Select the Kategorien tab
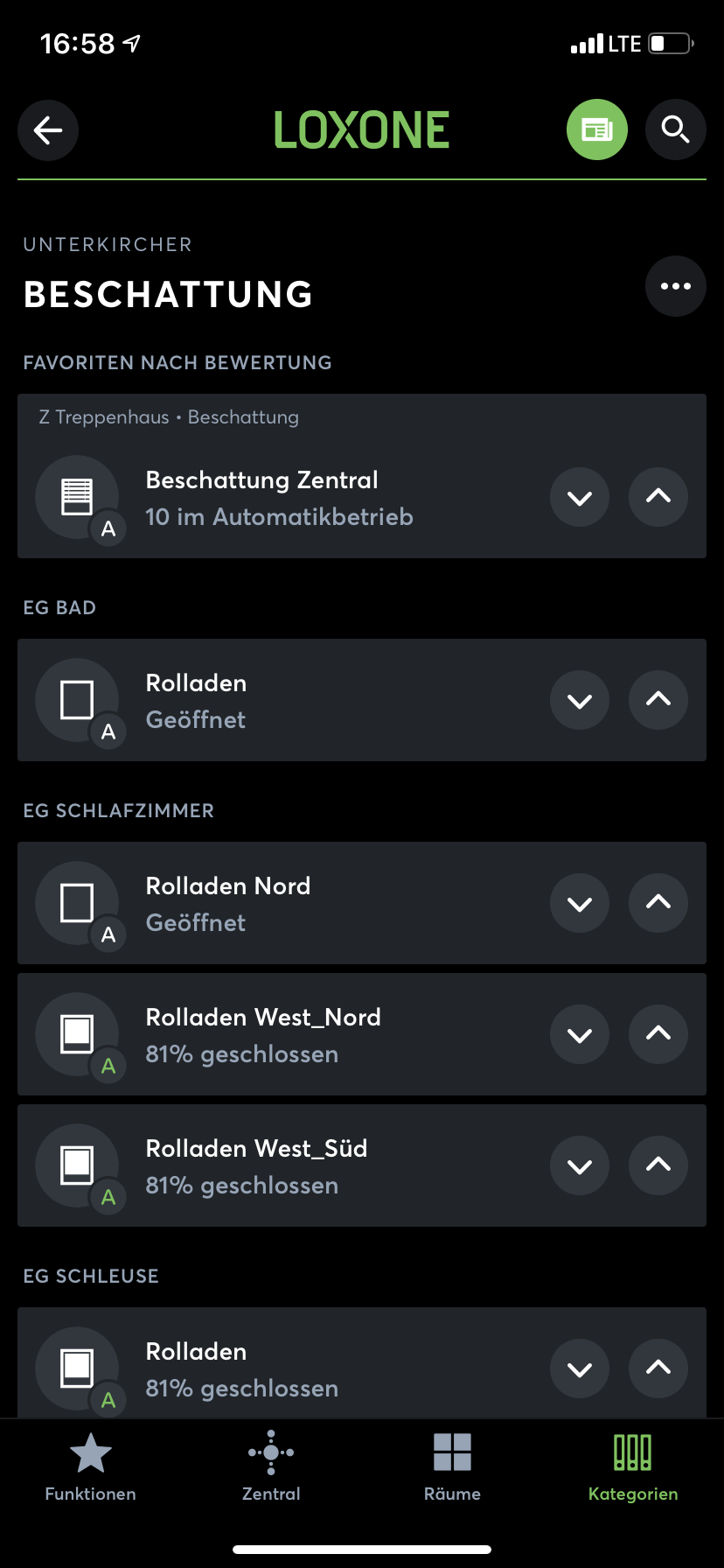 (633, 1466)
